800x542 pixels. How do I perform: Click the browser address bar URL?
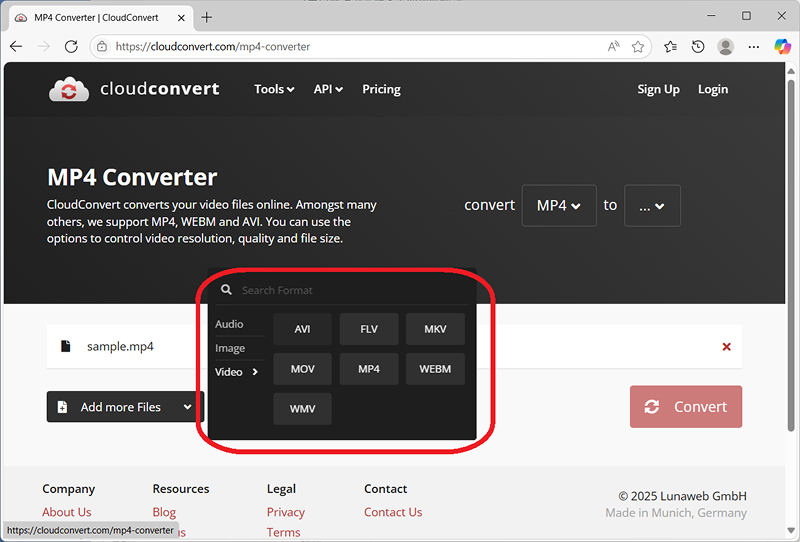[x=213, y=46]
